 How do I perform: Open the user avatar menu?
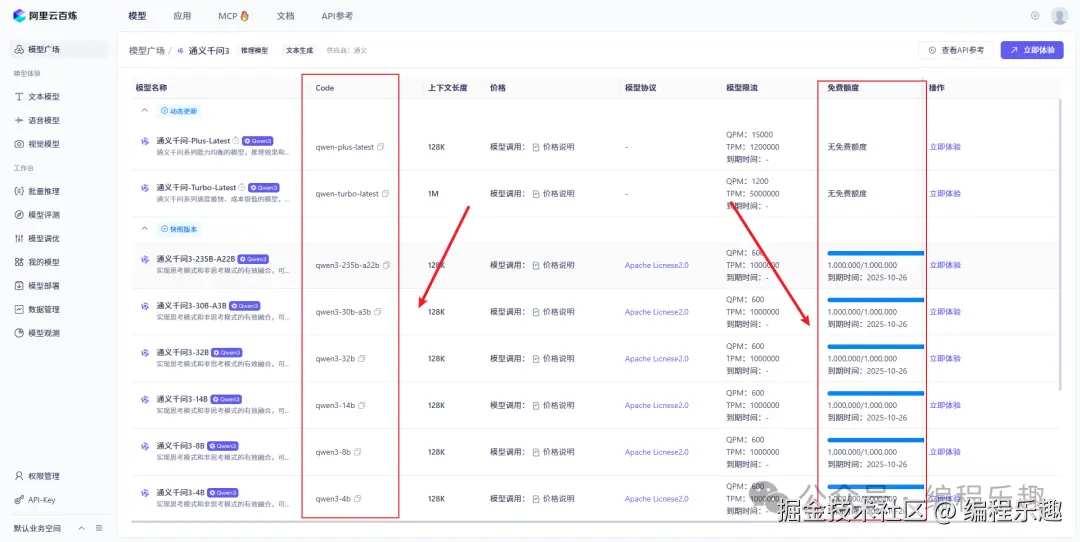pyautogui.click(x=1059, y=16)
